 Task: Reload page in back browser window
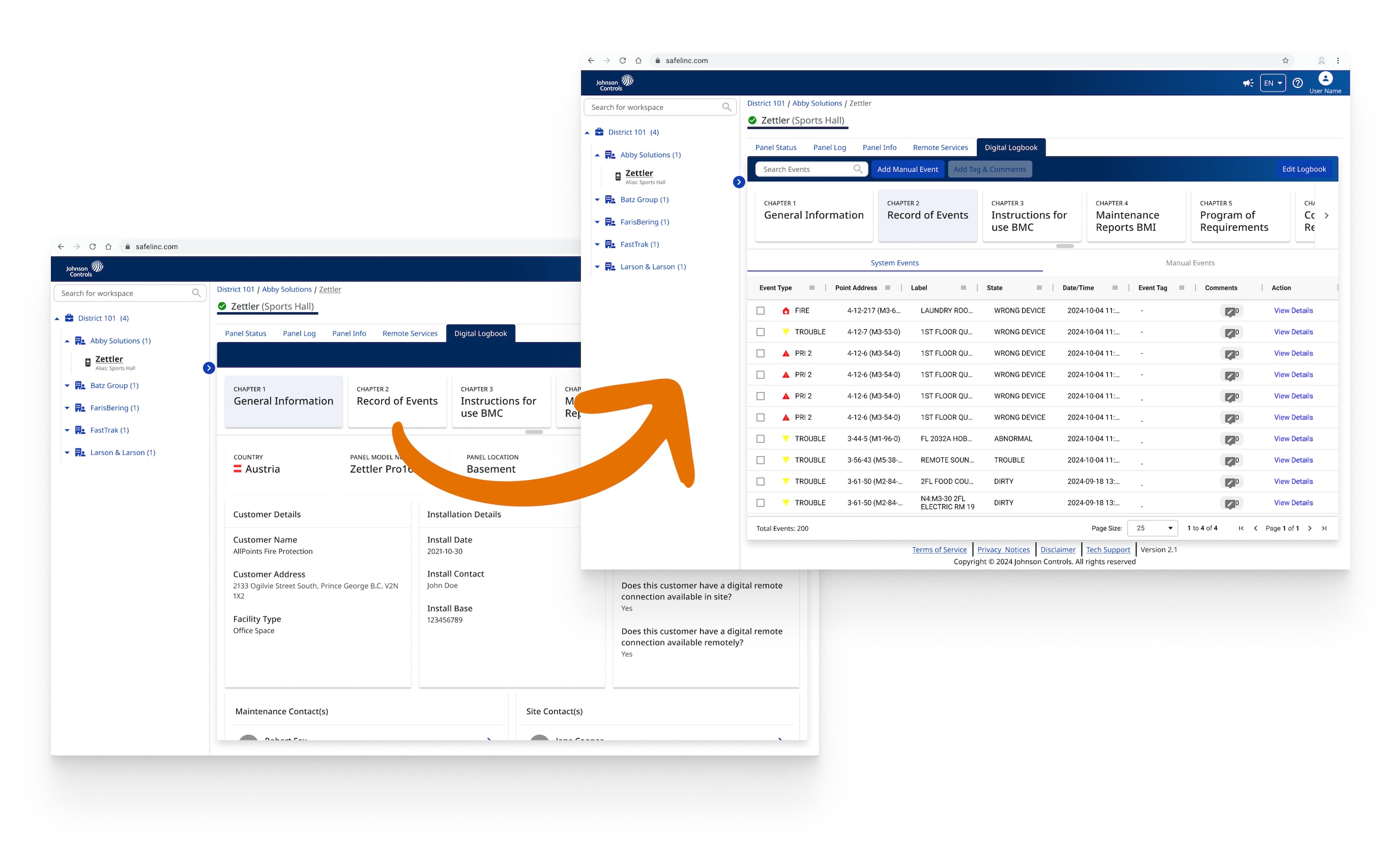(92, 246)
